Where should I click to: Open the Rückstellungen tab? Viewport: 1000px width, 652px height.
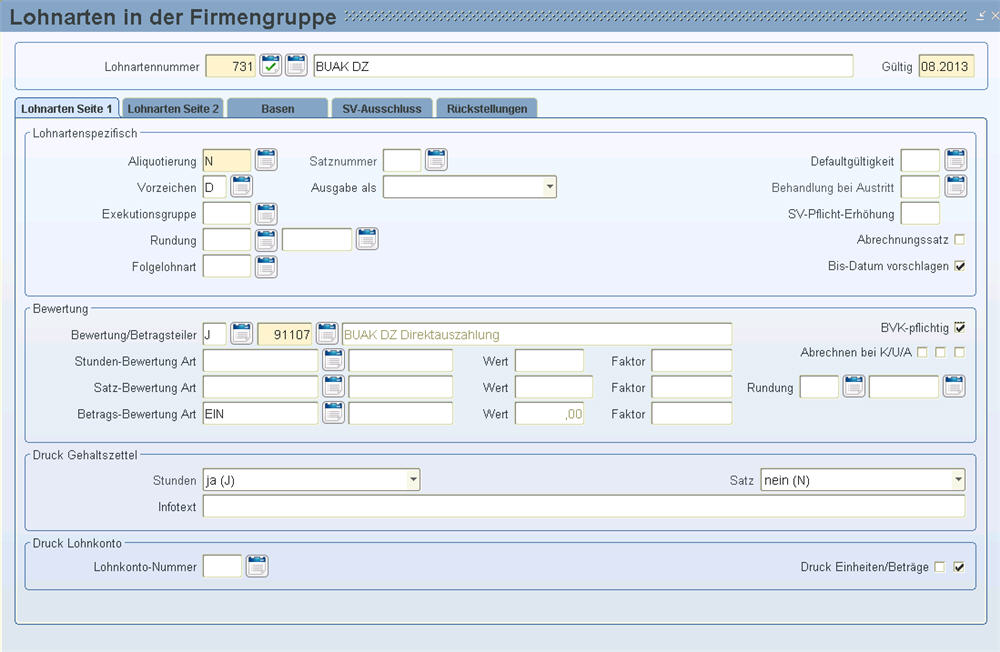[x=487, y=108]
